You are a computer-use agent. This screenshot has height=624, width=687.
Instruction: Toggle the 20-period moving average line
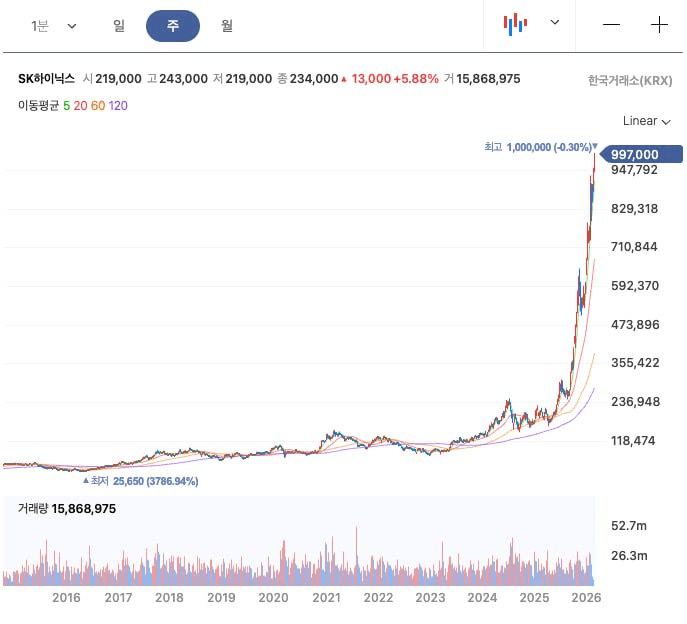(x=79, y=105)
